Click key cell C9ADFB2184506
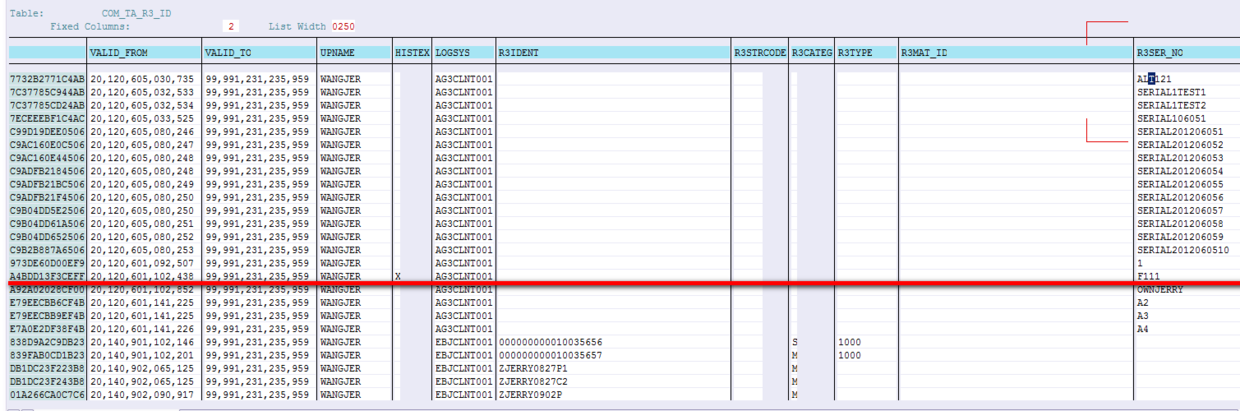Screen dimensions: 1240x411 [47, 171]
